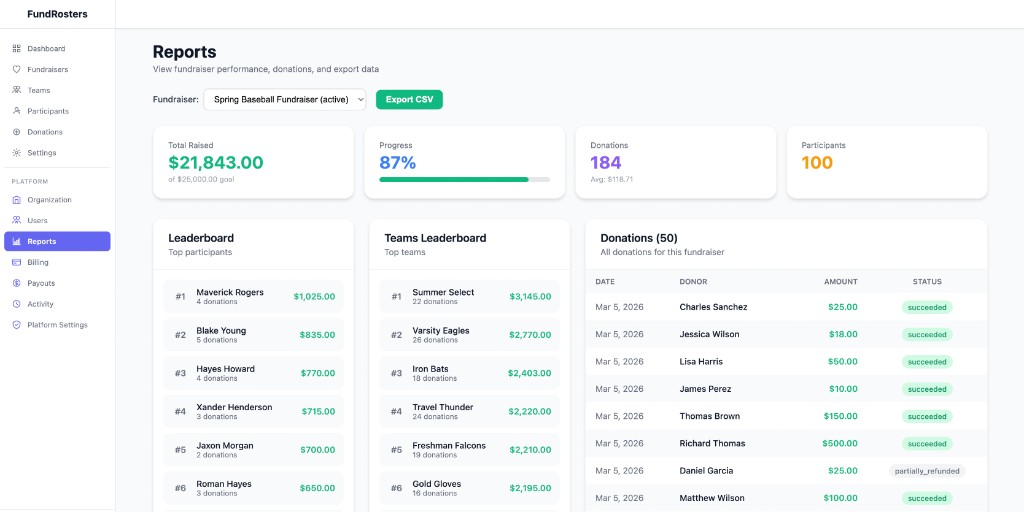The width and height of the screenshot is (1024, 512).
Task: Click the Billing card icon
Action: point(17,262)
